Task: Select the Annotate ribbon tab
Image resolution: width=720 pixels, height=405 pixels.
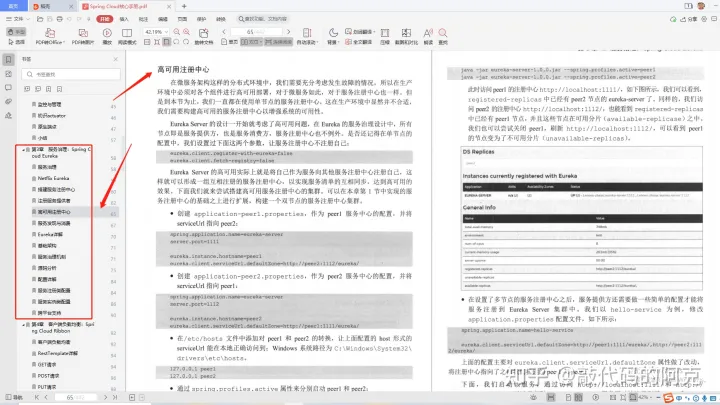Action: [x=143, y=19]
